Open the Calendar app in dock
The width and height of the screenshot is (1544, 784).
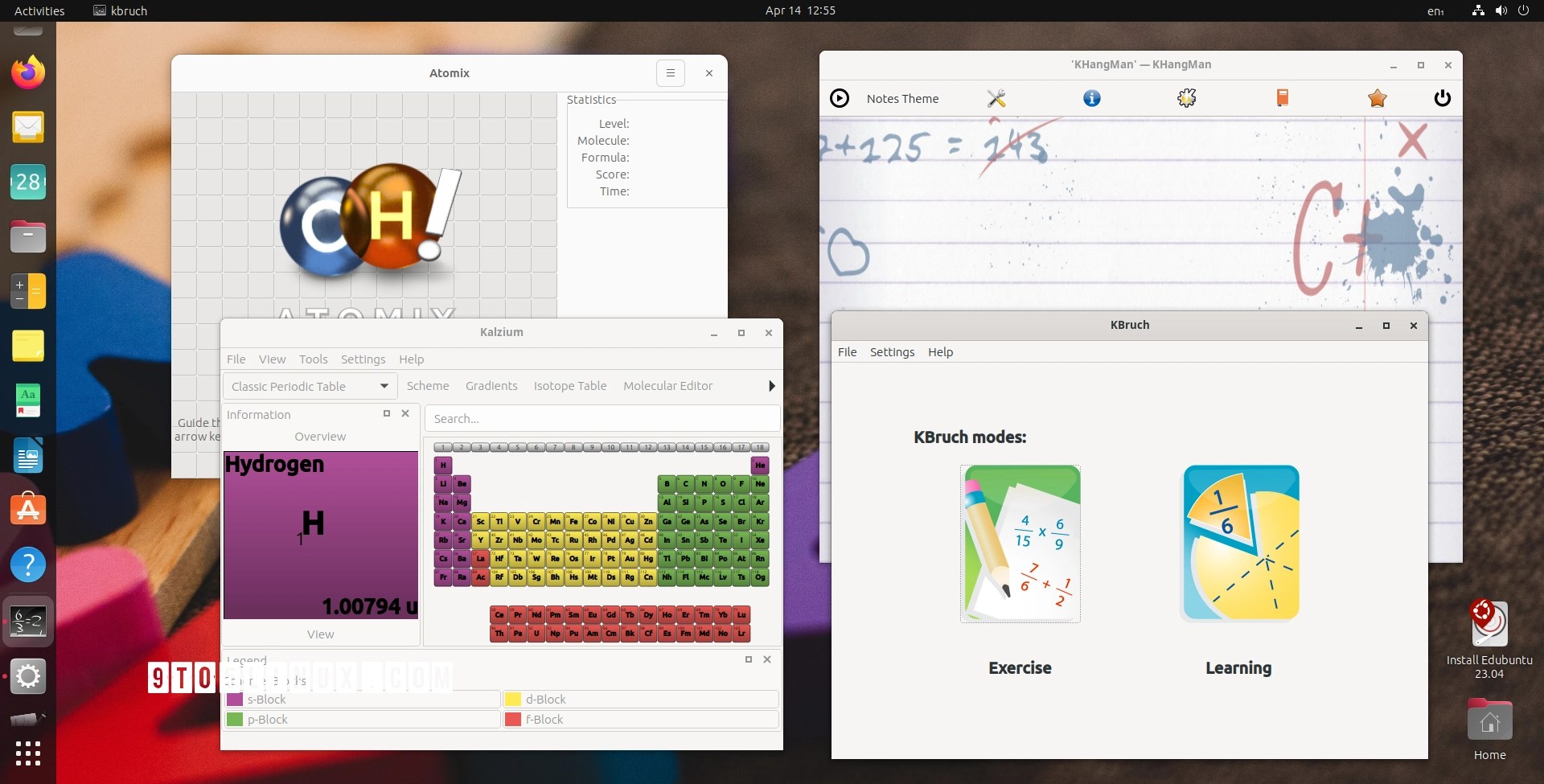coord(28,182)
